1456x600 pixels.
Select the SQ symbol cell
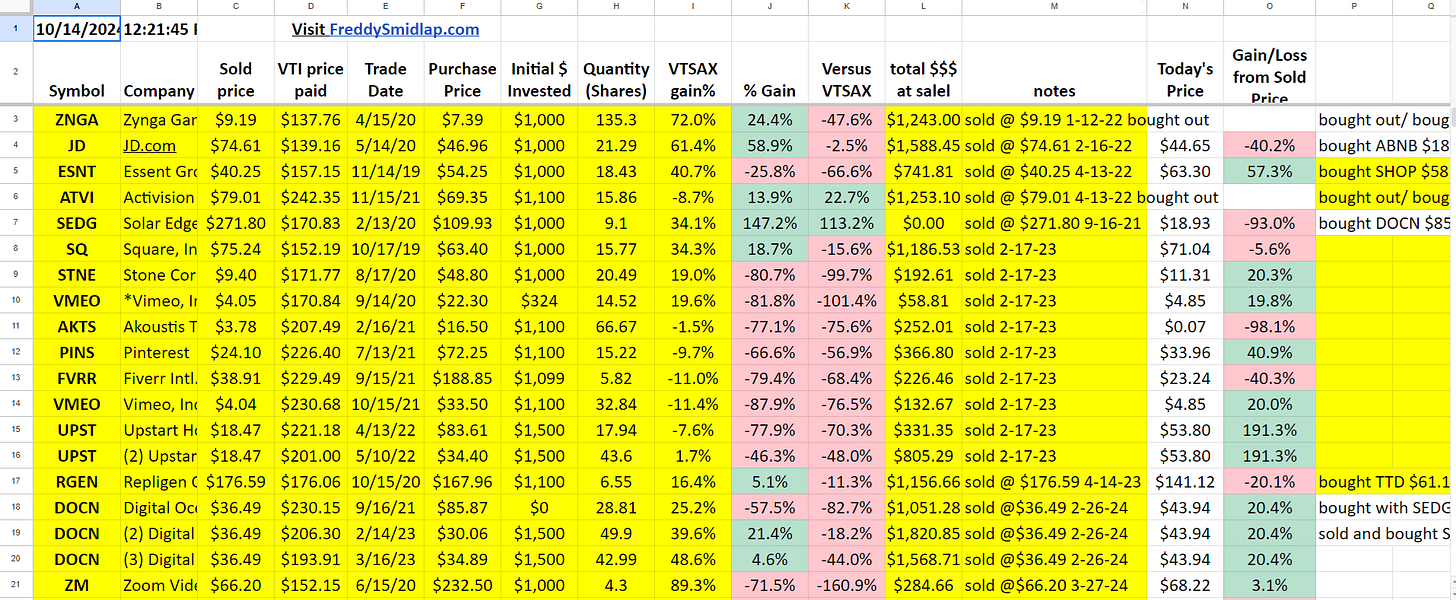[x=77, y=249]
